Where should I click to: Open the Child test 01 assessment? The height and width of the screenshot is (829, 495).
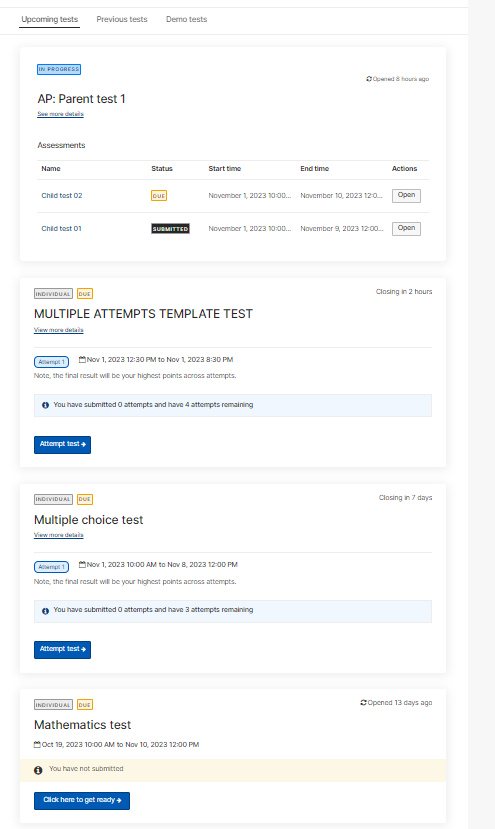pyautogui.click(x=406, y=228)
